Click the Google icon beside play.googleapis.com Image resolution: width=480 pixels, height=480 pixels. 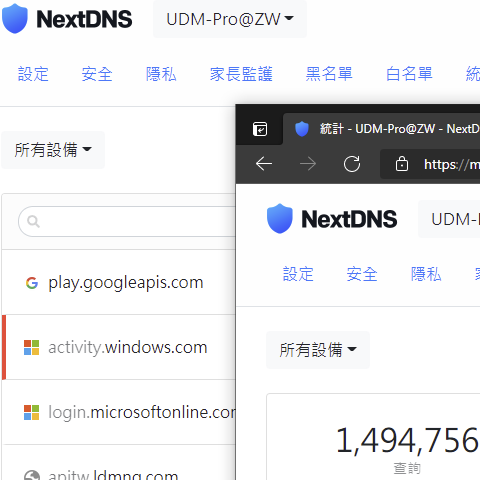pos(32,283)
